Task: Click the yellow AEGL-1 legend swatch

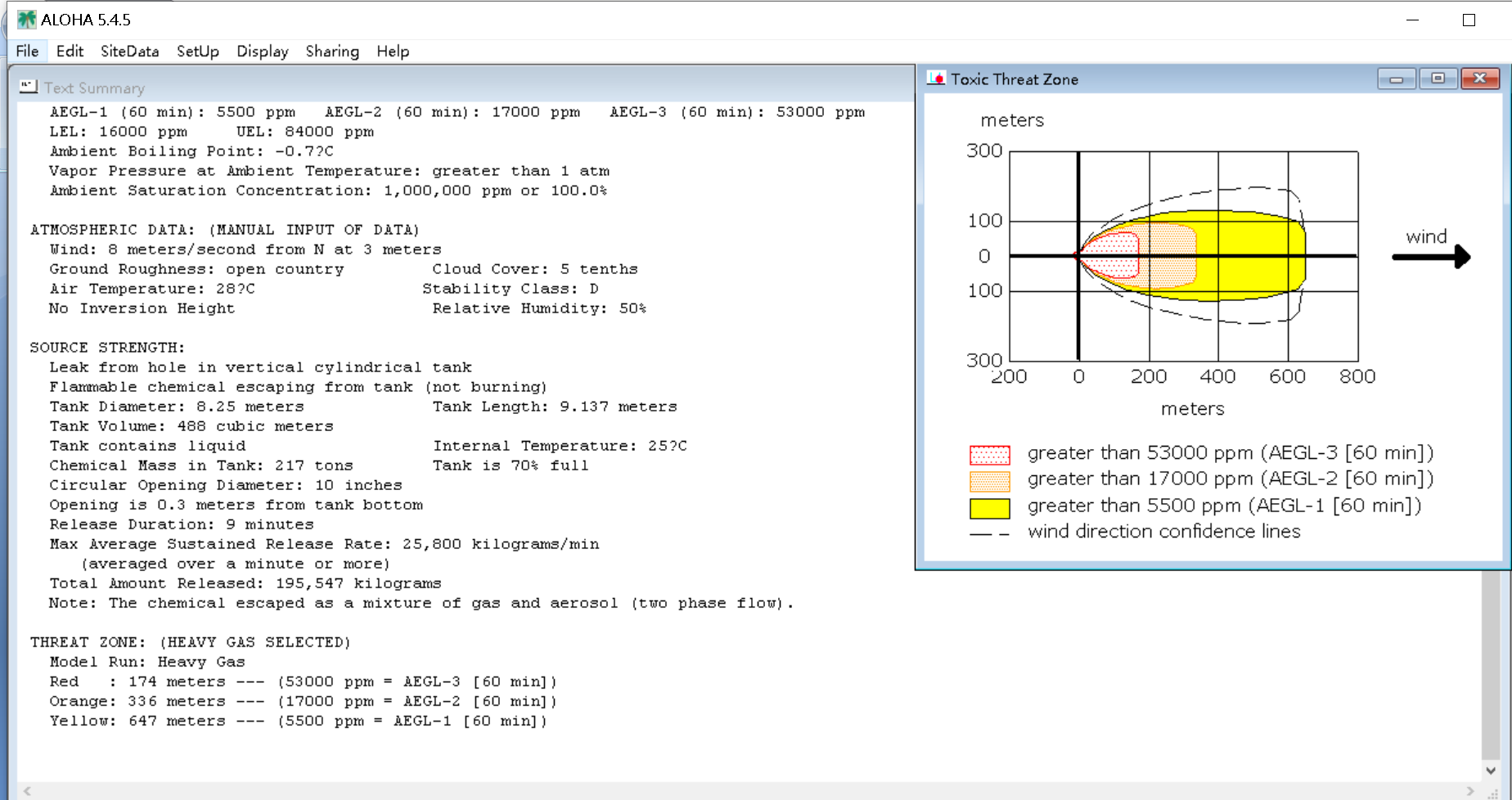Action: [x=990, y=508]
